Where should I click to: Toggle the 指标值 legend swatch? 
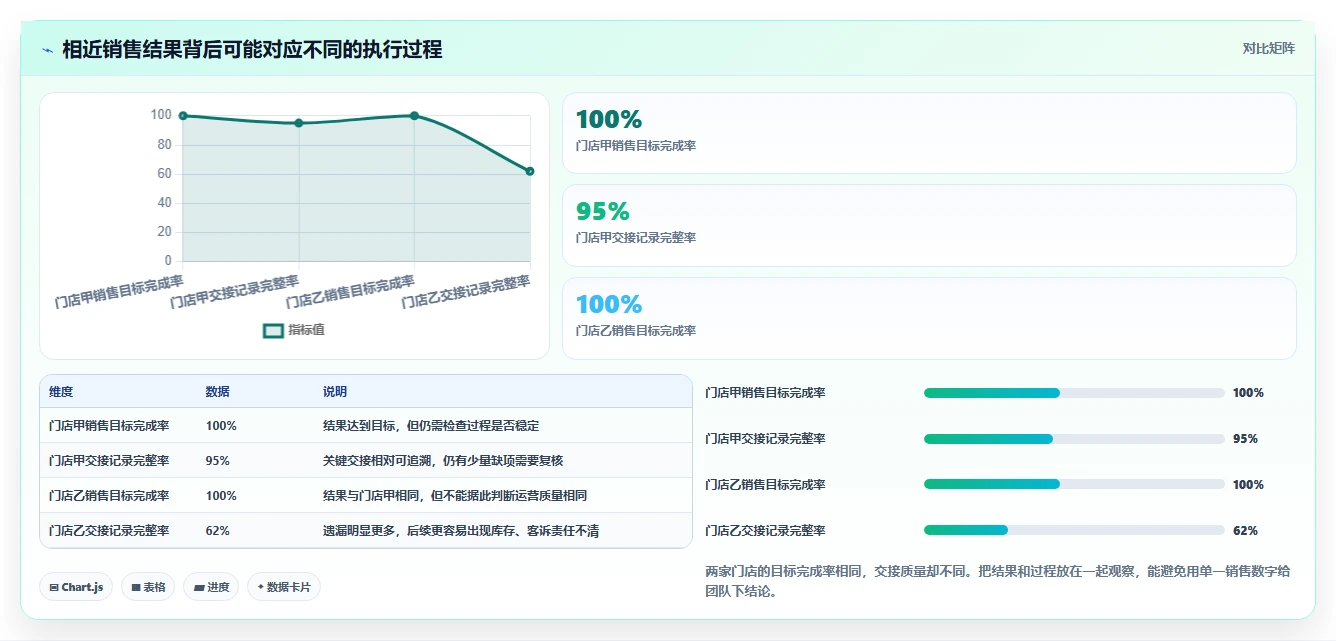(x=274, y=331)
